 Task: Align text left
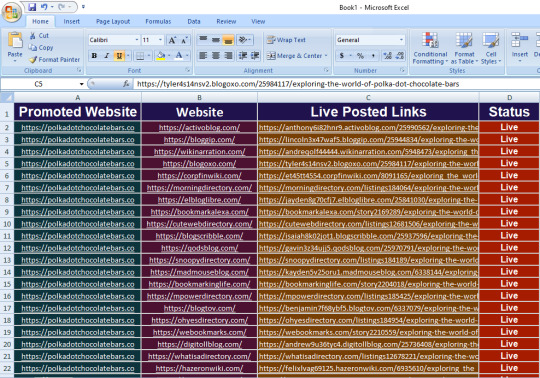pyautogui.click(x=203, y=55)
